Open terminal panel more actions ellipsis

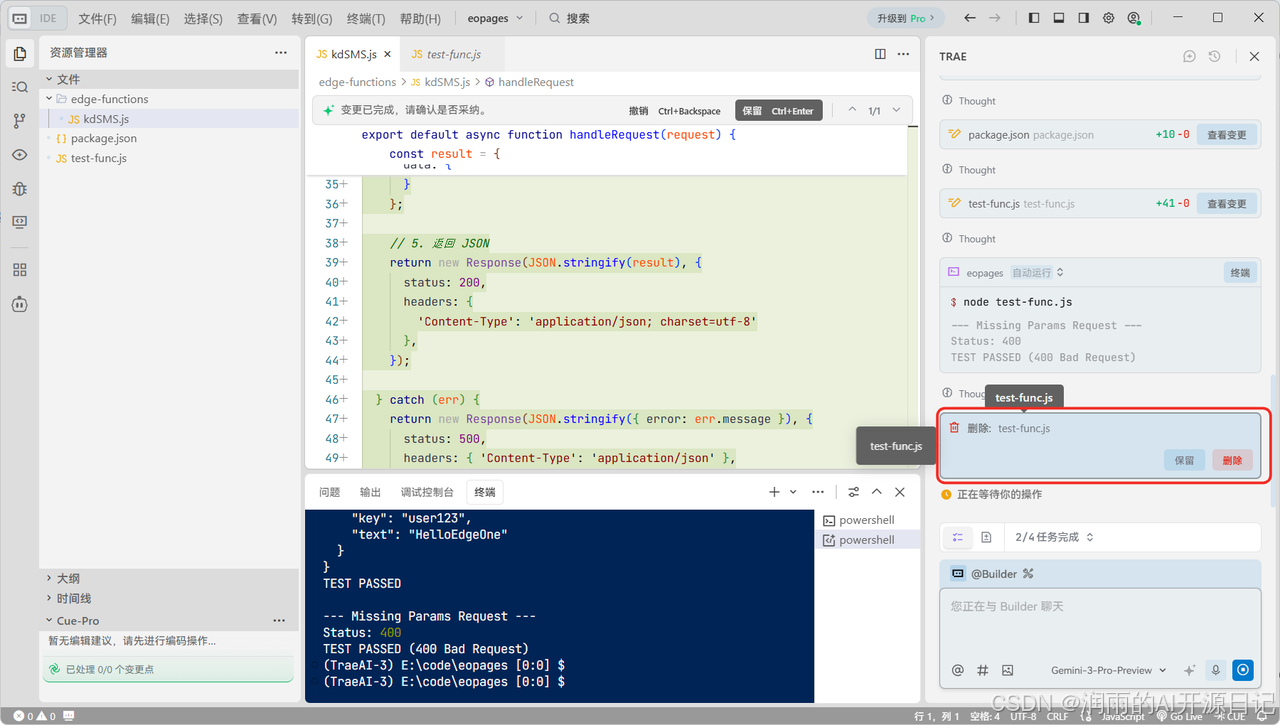pos(818,492)
